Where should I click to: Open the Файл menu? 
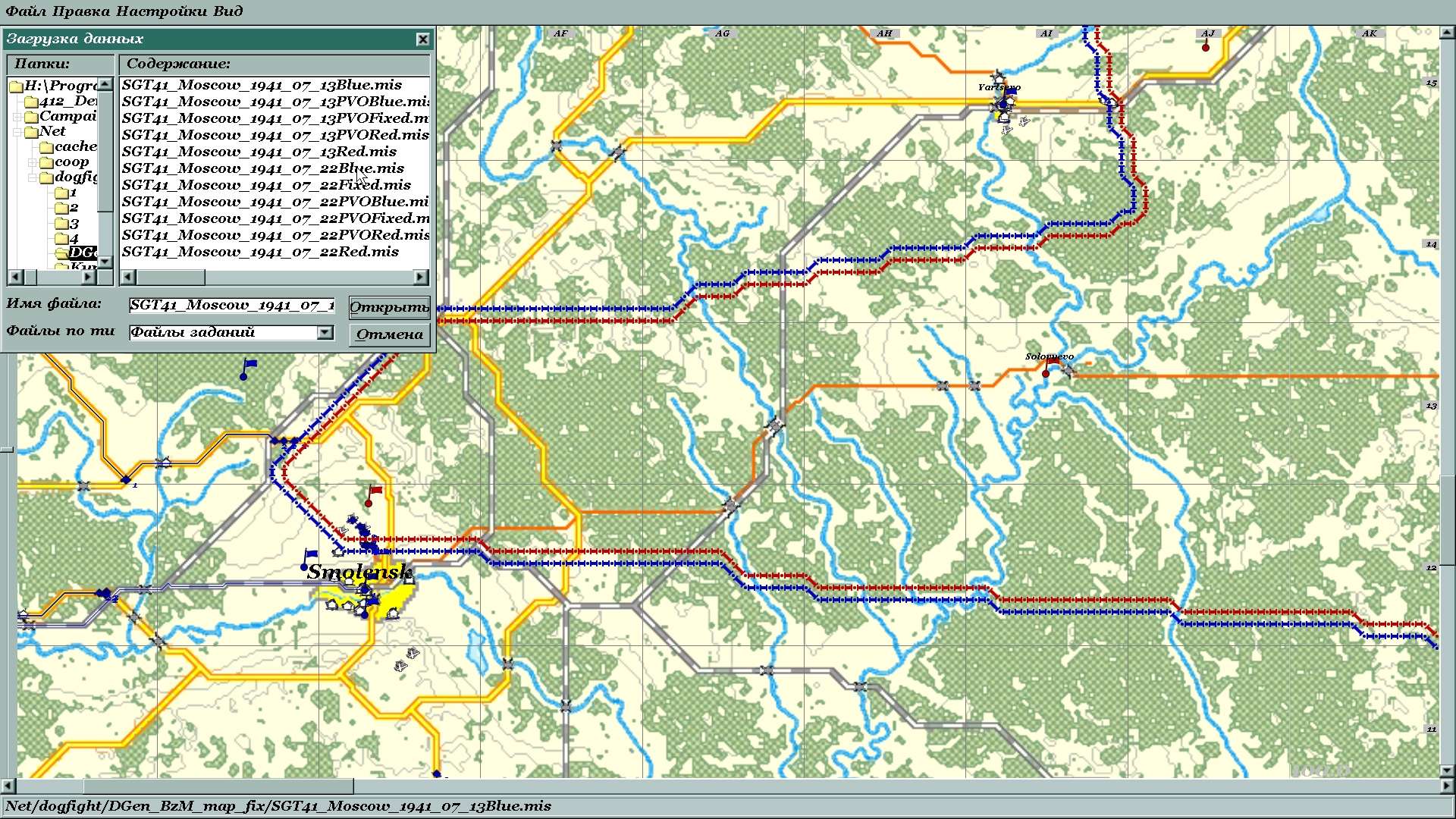[x=25, y=11]
